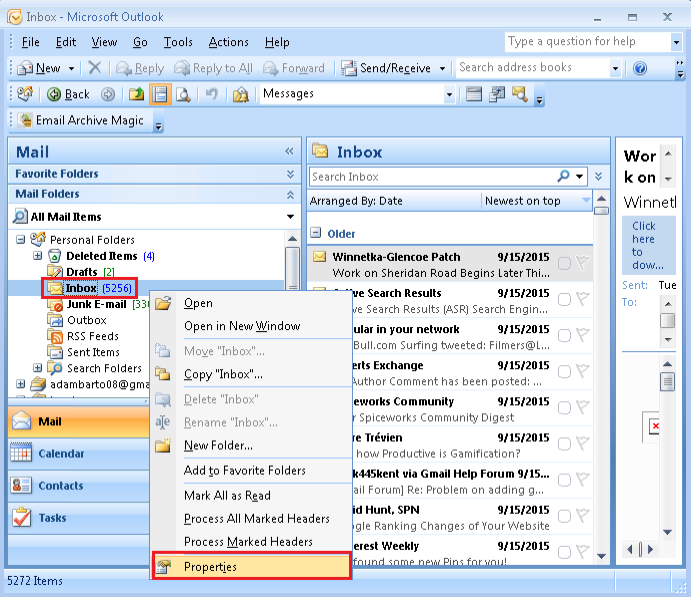691x597 pixels.
Task: Toggle category box on Winnetka-Glencoe Patch message
Action: point(564,263)
